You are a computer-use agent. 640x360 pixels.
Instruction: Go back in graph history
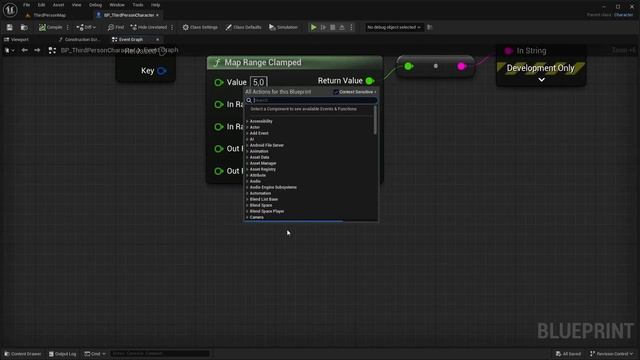pos(24,50)
